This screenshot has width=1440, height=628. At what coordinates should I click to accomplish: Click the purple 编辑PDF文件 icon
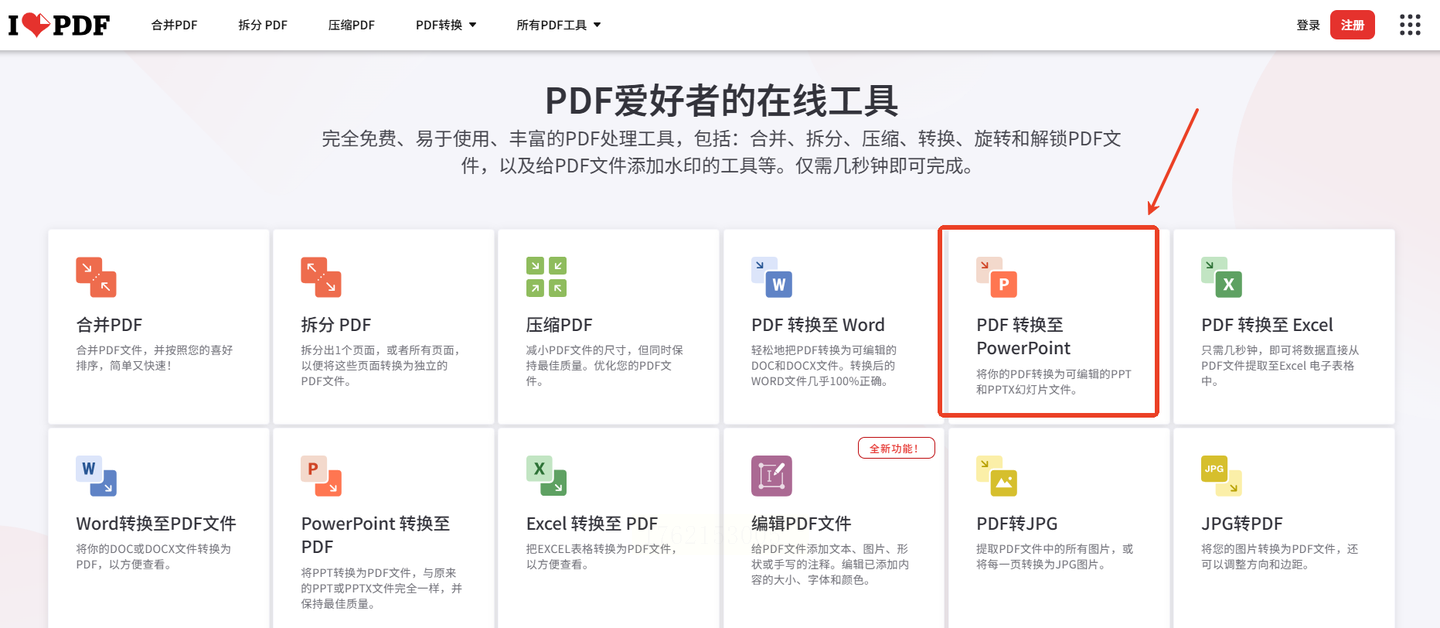click(x=771, y=476)
